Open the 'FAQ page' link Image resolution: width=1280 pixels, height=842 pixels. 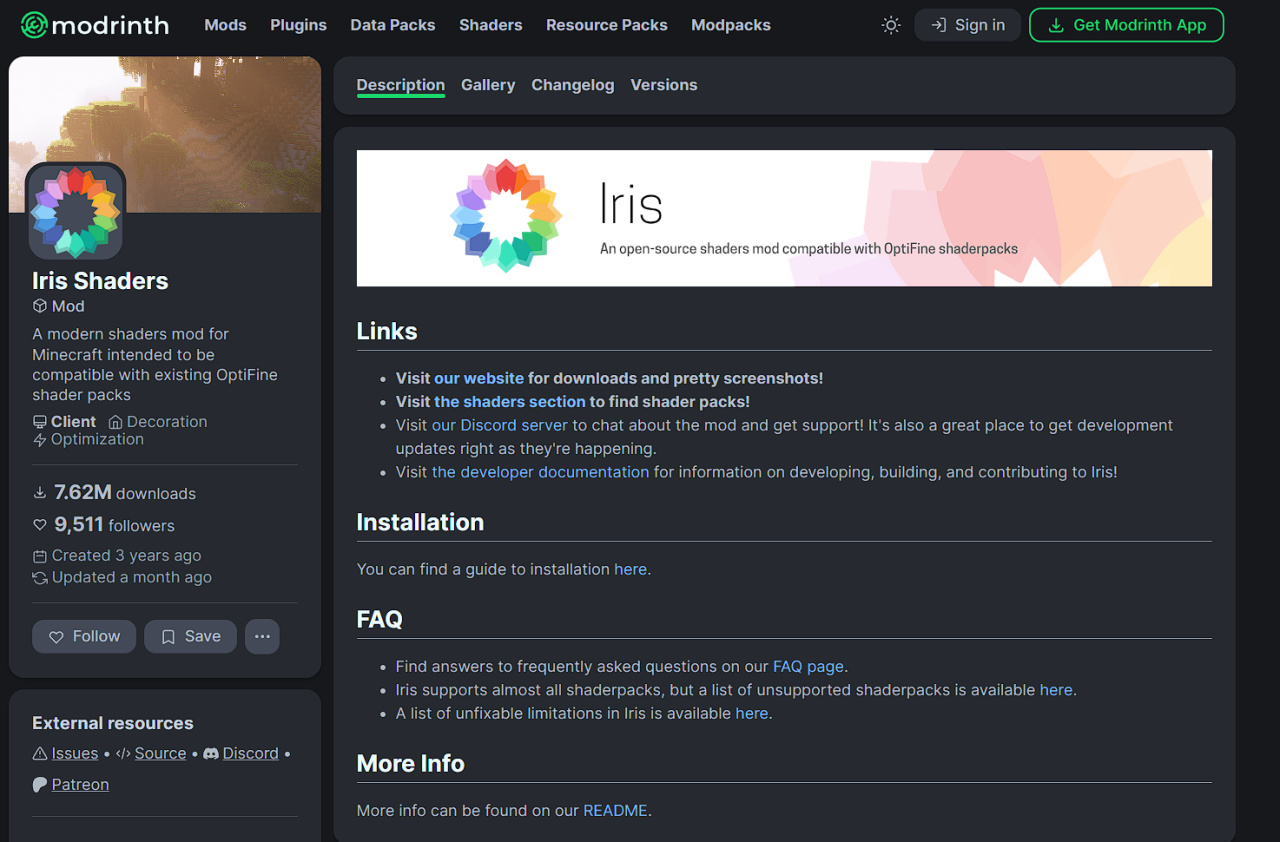[x=809, y=666]
